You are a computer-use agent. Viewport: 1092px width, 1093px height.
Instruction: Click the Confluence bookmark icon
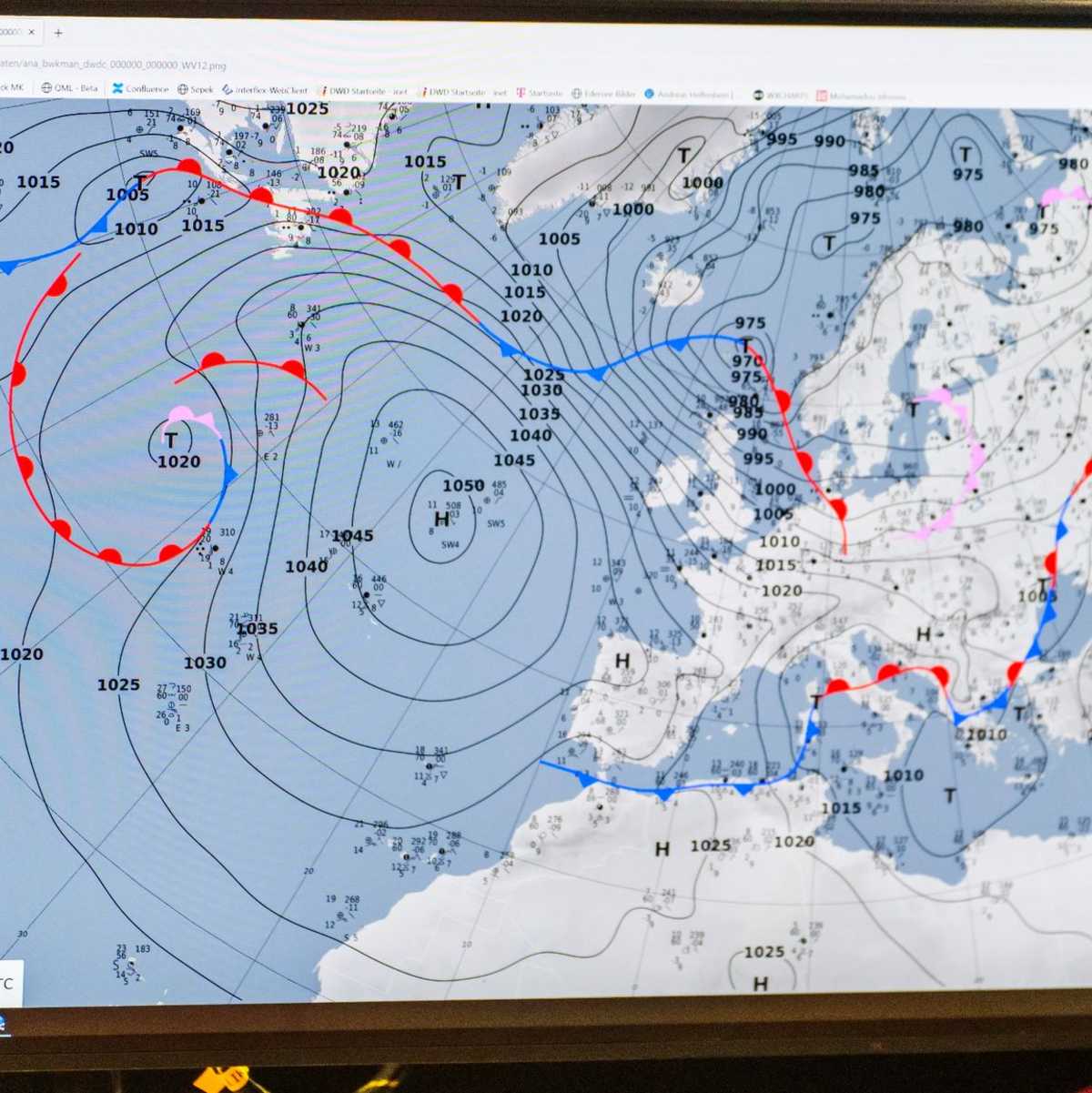(x=118, y=89)
